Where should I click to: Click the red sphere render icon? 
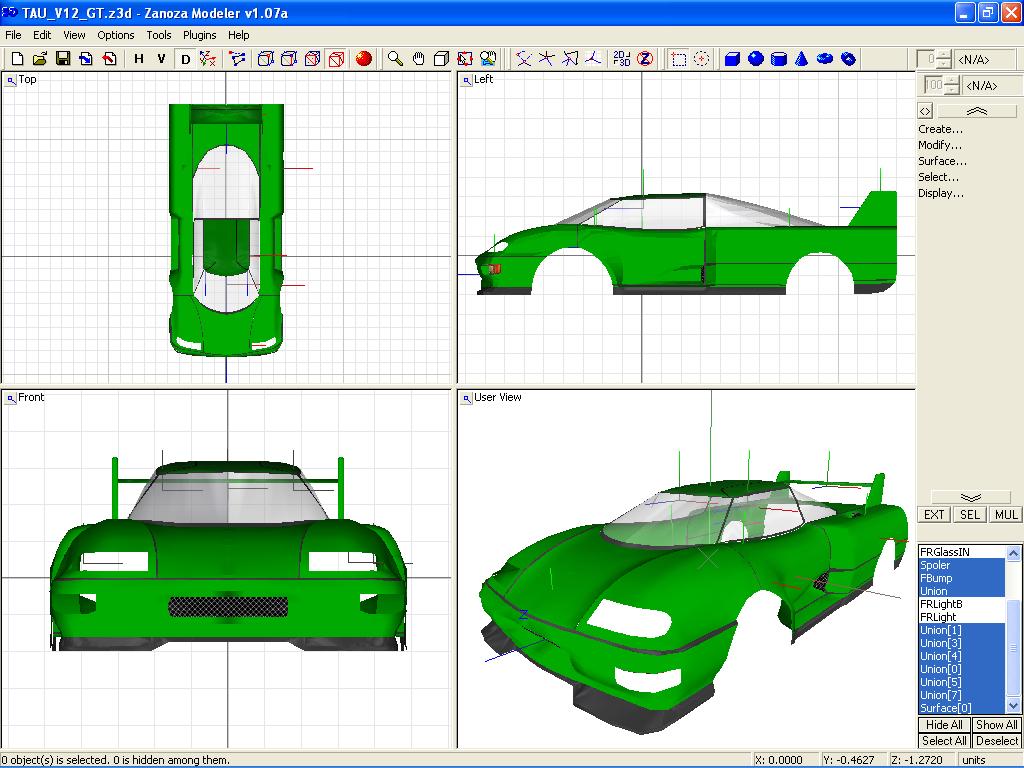pyautogui.click(x=364, y=59)
